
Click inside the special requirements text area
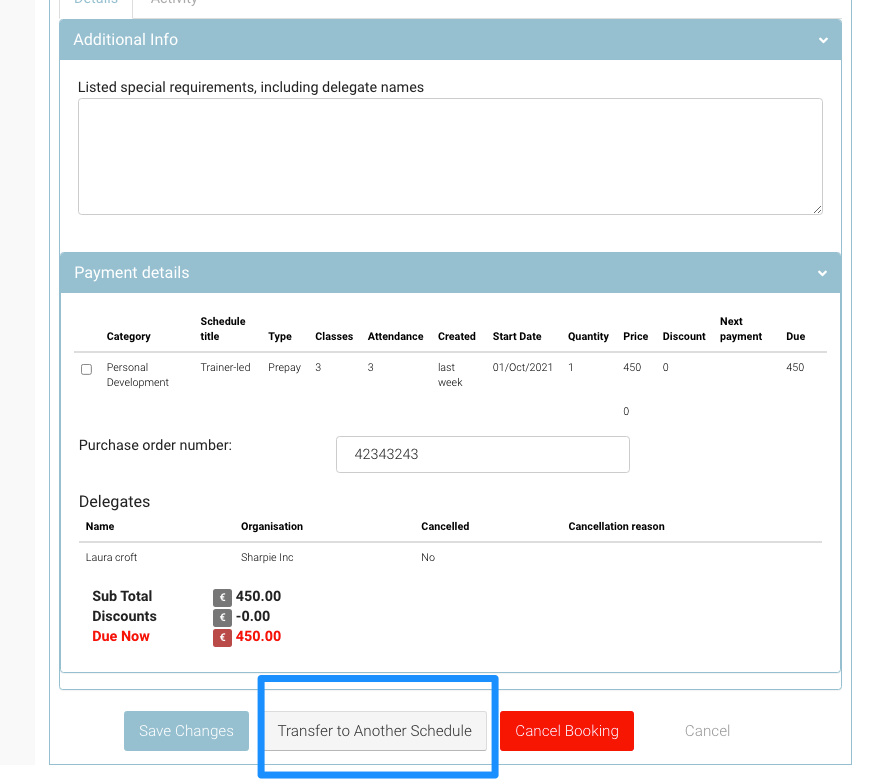(x=450, y=156)
